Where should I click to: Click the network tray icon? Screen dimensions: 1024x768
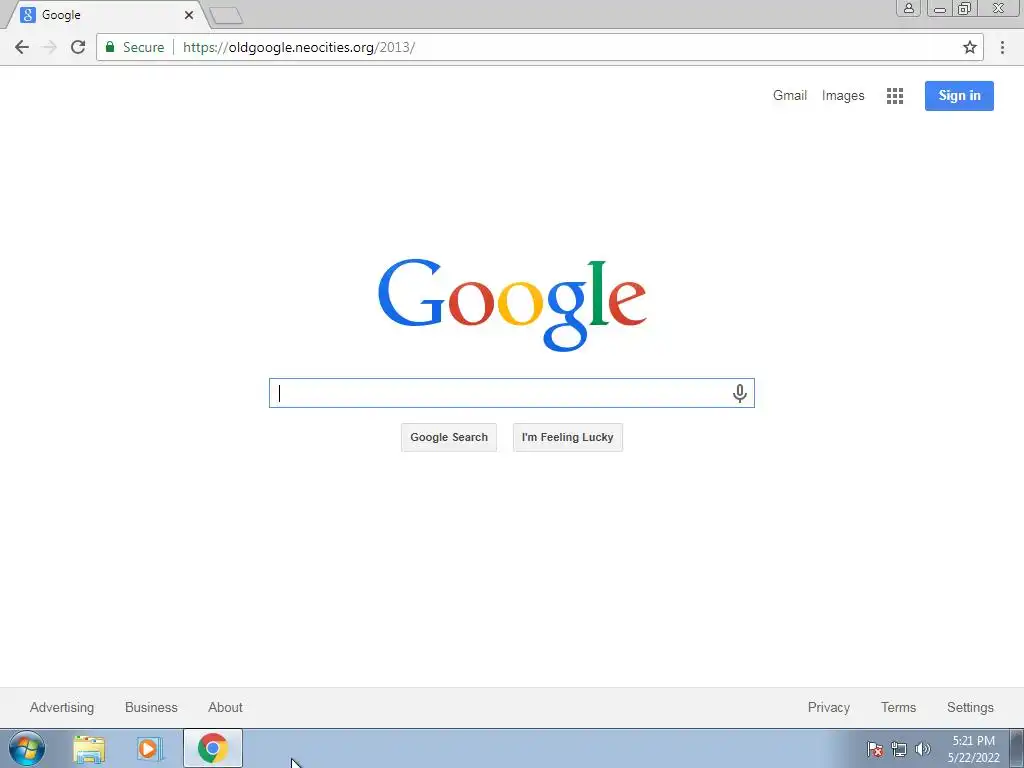click(899, 749)
